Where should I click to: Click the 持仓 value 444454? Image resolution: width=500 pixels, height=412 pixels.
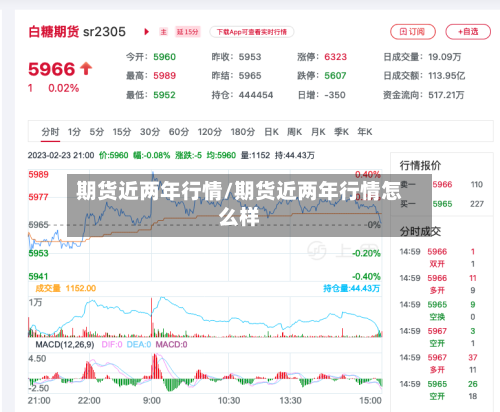[x=256, y=95]
